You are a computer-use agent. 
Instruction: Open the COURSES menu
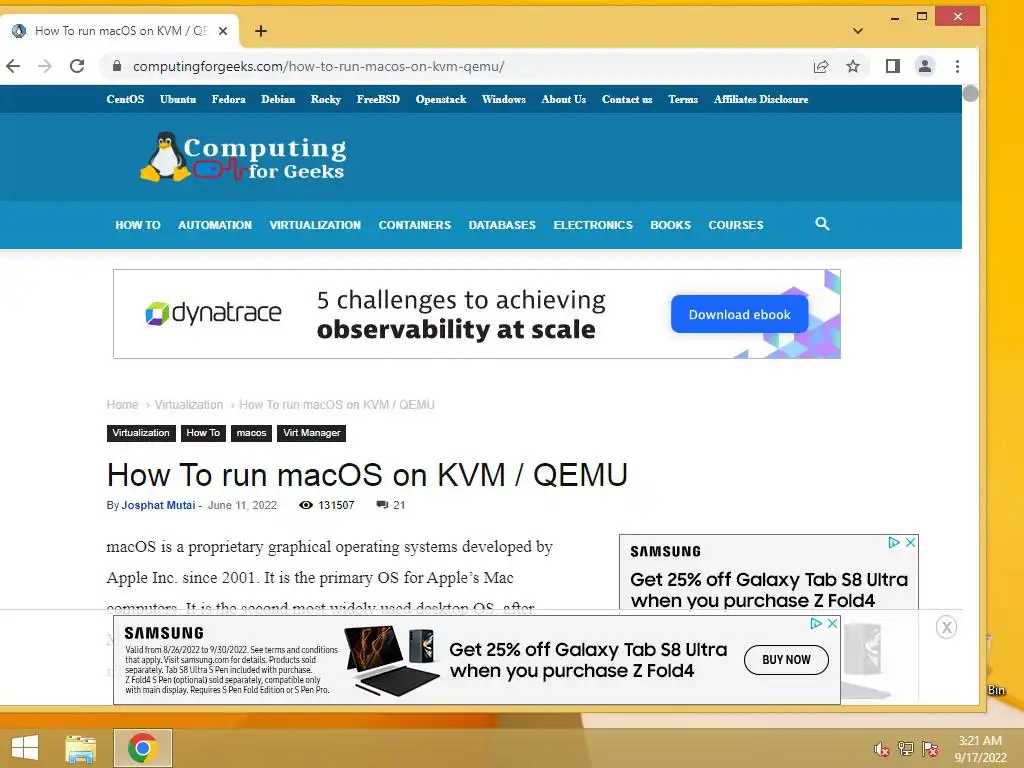736,225
